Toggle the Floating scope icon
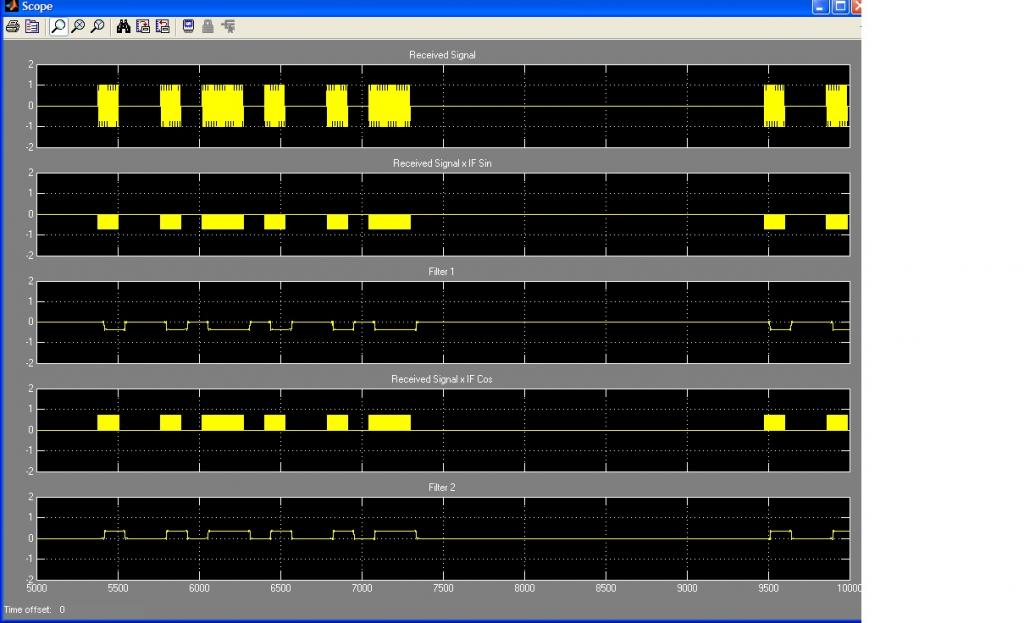Viewport: 1024px width, 623px height. coord(188,27)
